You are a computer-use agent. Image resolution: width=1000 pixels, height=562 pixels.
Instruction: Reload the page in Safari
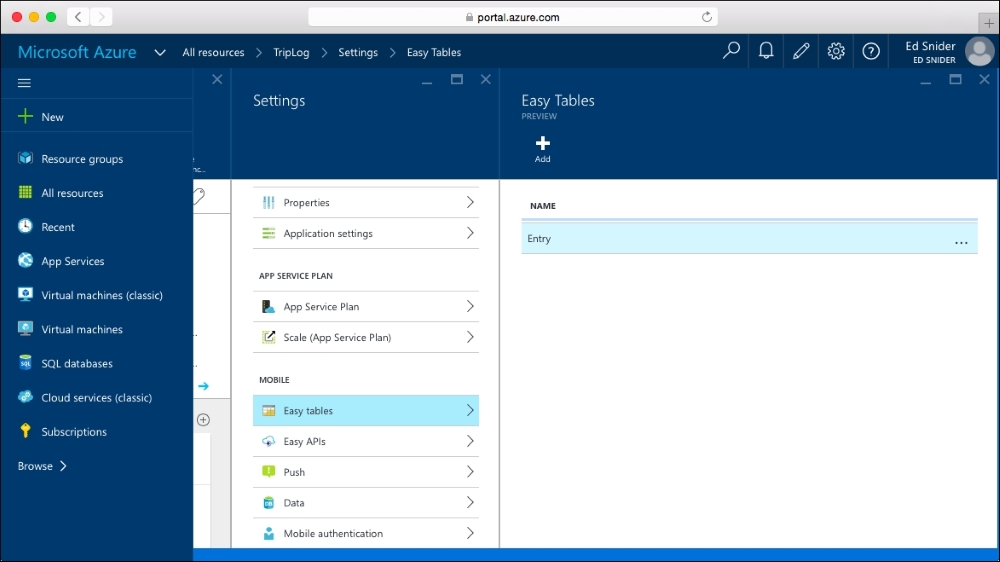coord(707,17)
